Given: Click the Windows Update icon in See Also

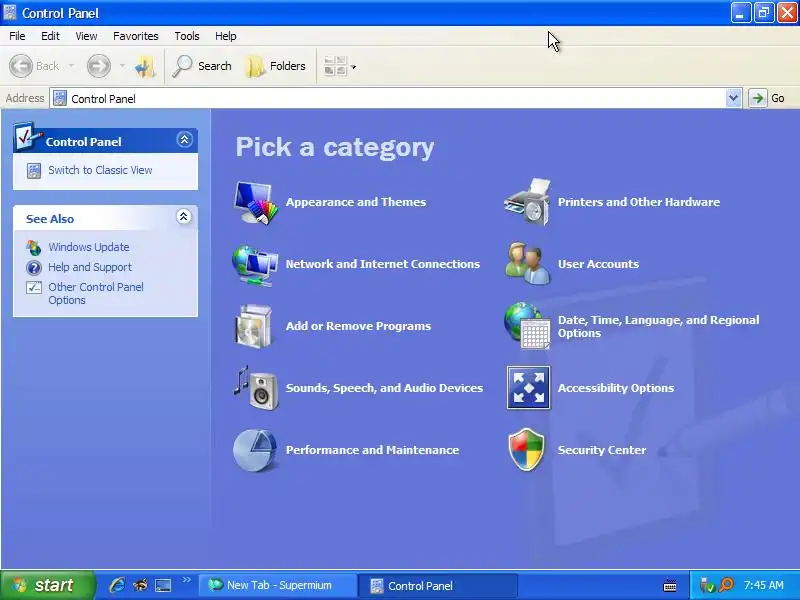Looking at the screenshot, I should tap(34, 247).
